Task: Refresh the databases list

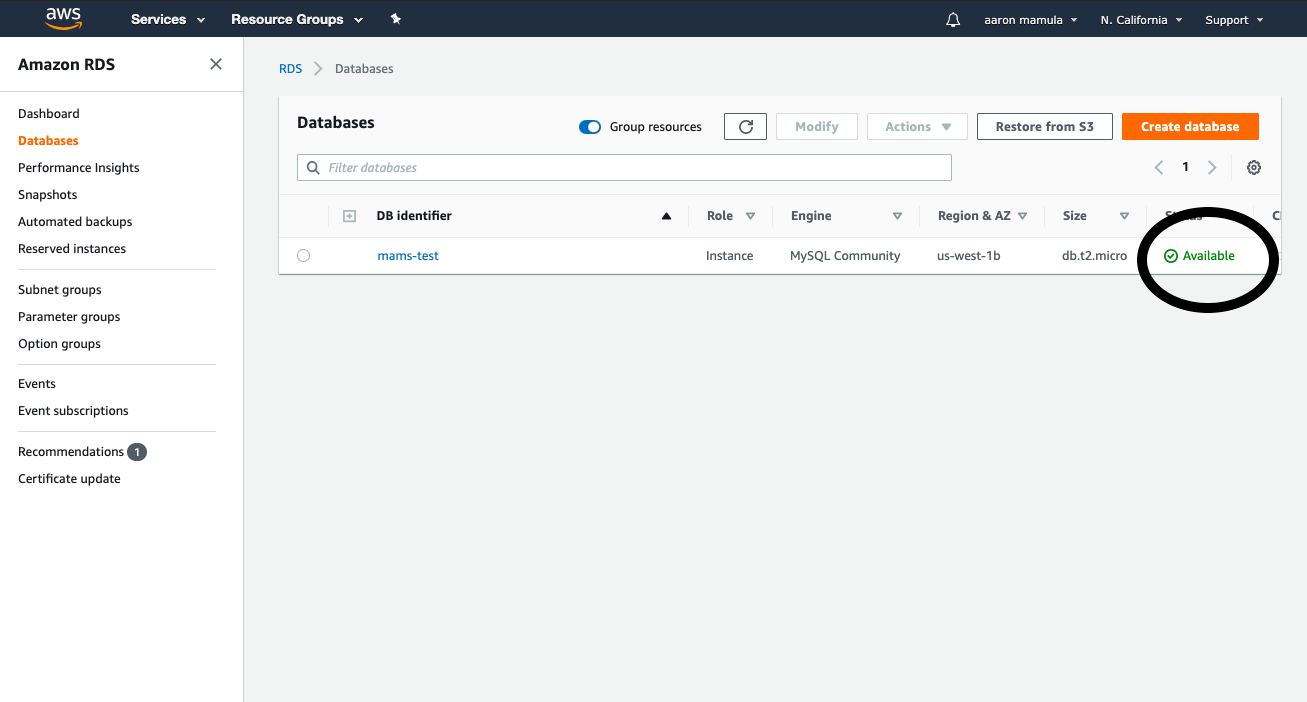Action: coord(745,127)
